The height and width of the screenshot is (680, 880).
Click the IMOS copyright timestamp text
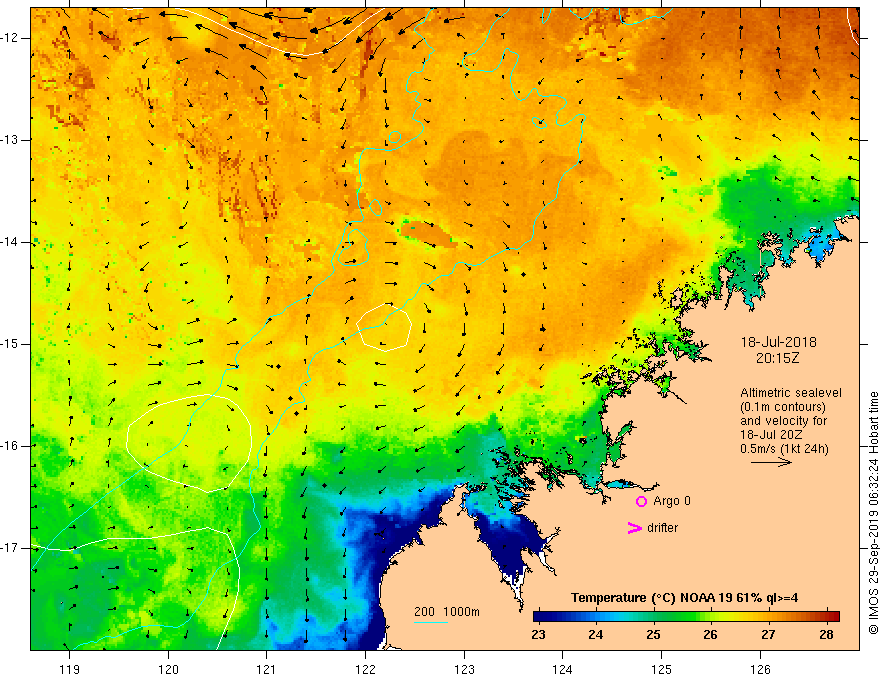pyautogui.click(x=873, y=513)
